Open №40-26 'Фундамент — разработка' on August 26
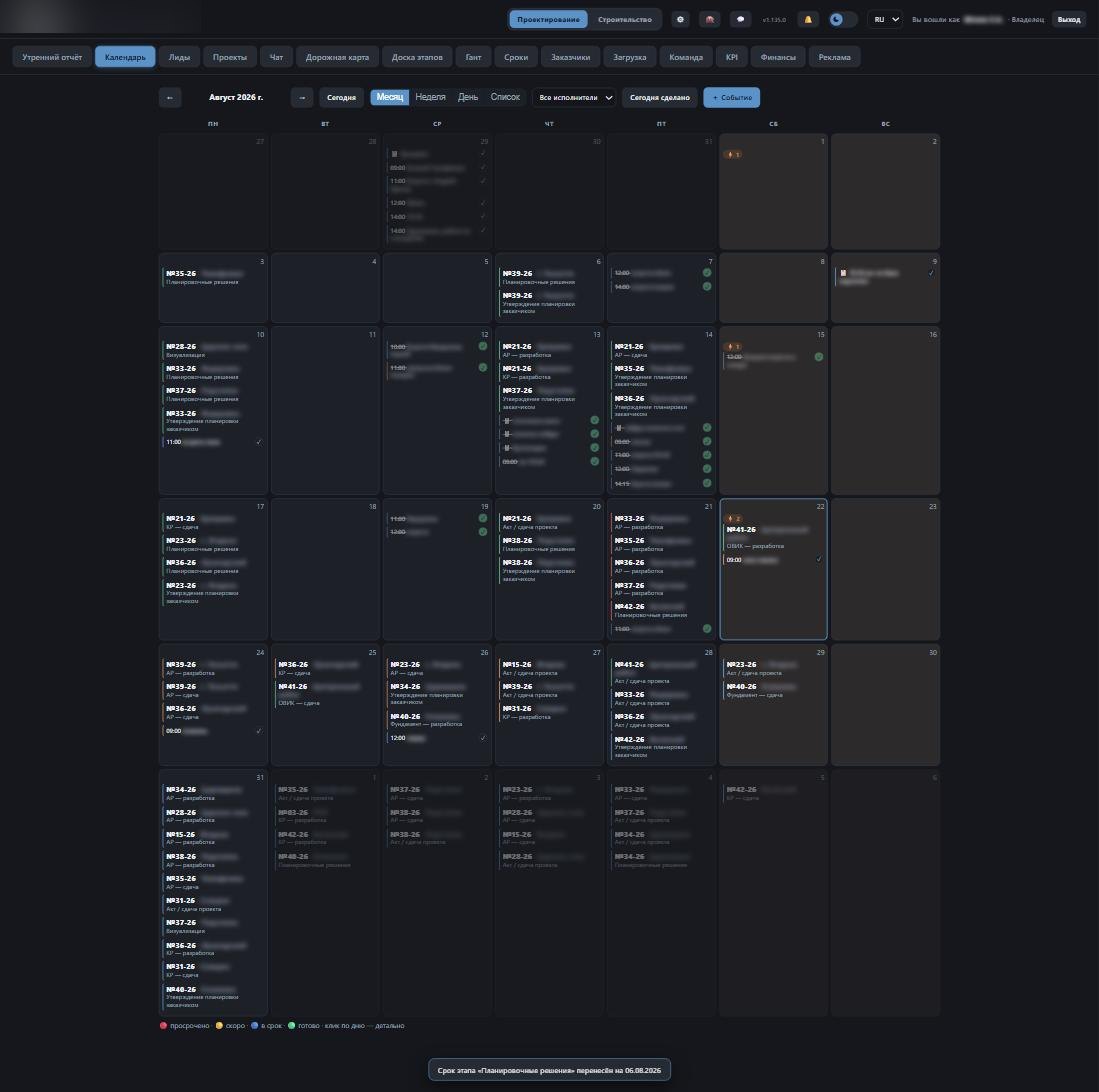 pyautogui.click(x=437, y=720)
